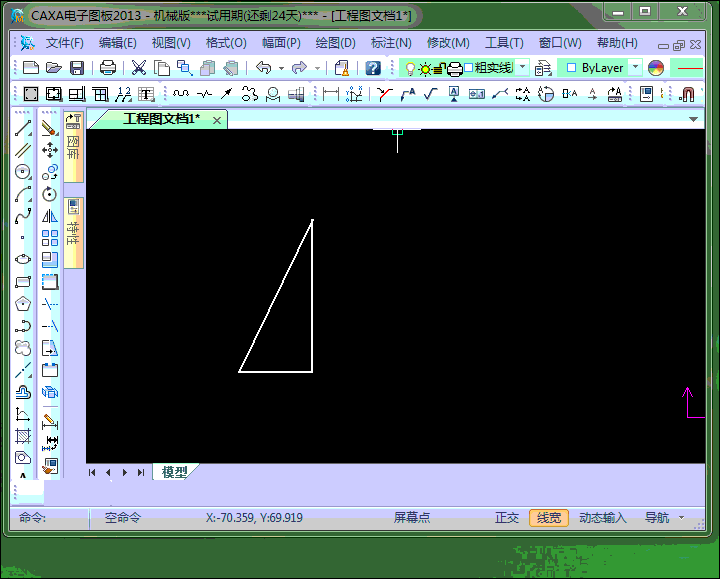
Task: Toggle 动态输入 dynamic input
Action: point(602,518)
